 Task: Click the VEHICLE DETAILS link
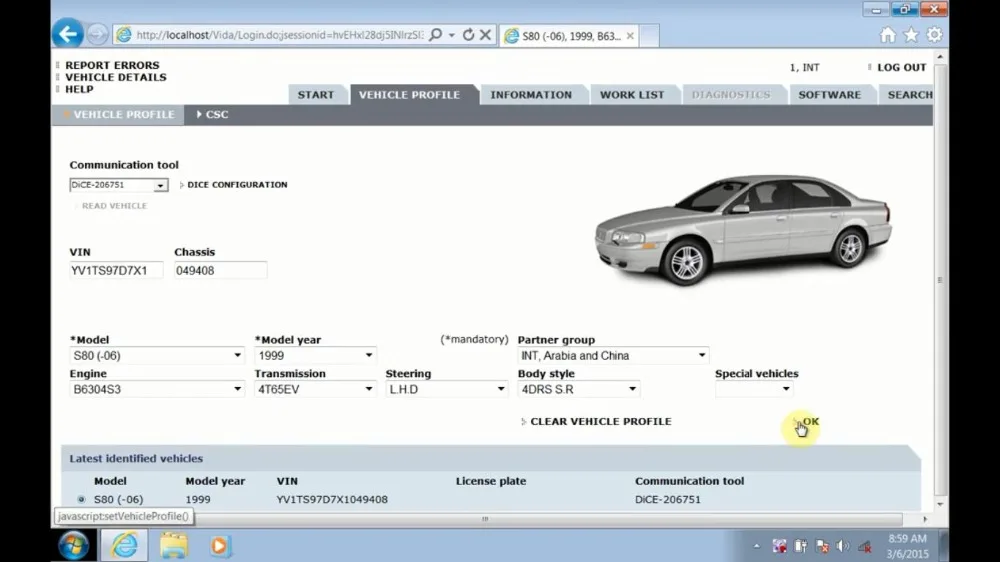(115, 77)
